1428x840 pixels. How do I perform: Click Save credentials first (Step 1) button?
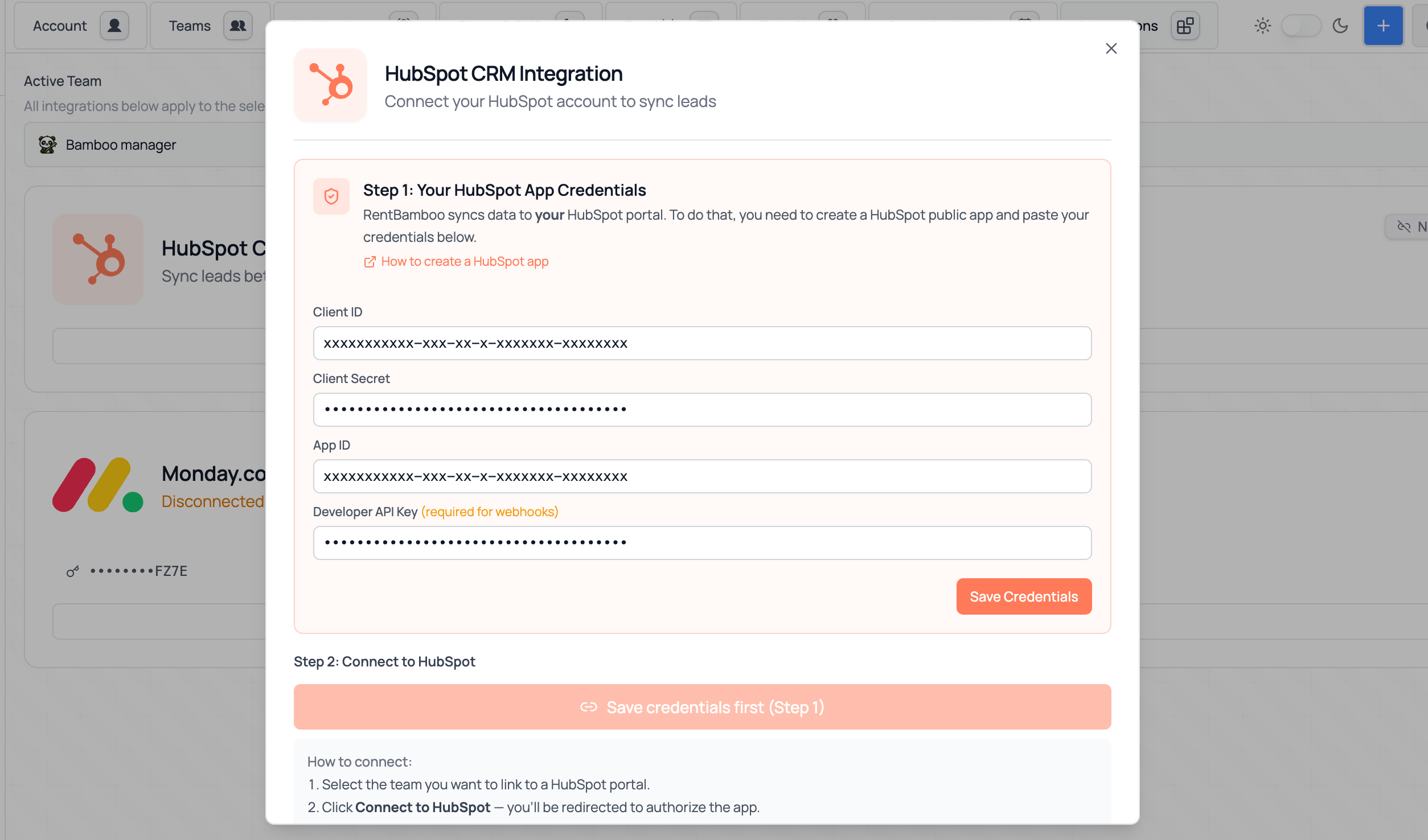pyautogui.click(x=702, y=707)
